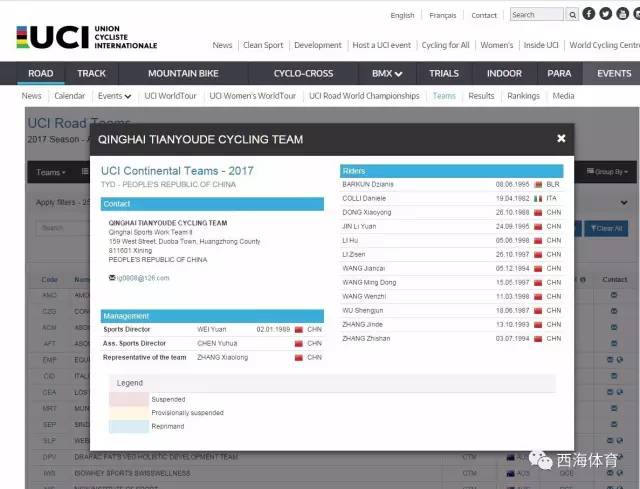Select rider row WANG Ming Dong

tap(451, 282)
